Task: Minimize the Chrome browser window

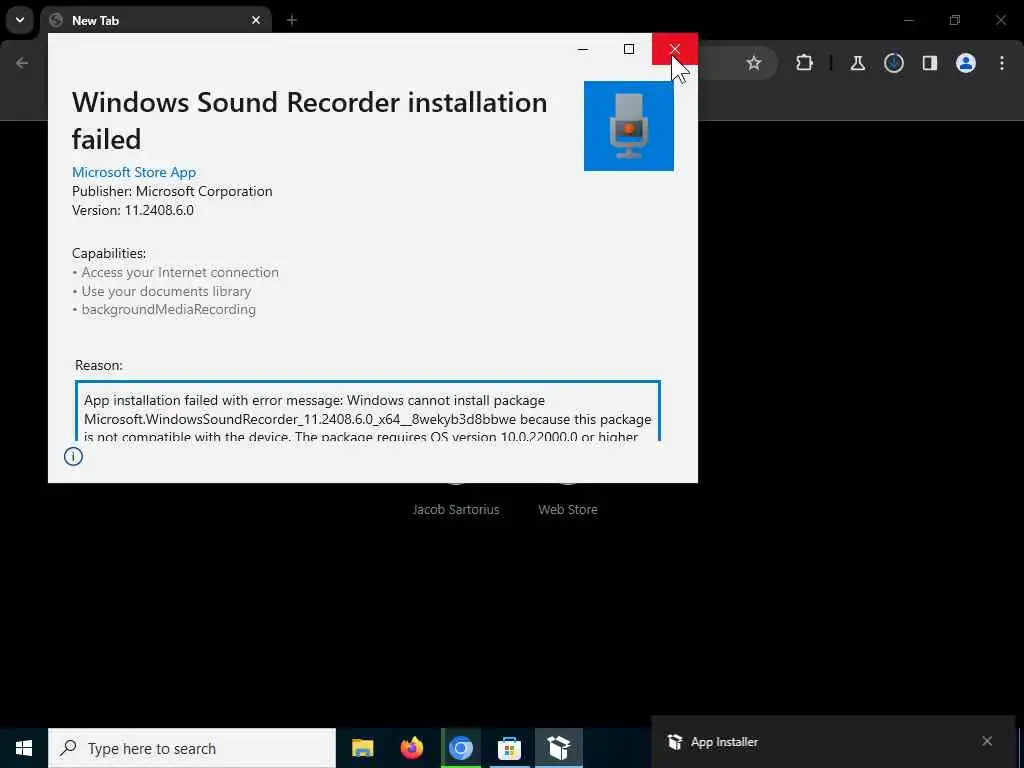Action: (x=908, y=20)
